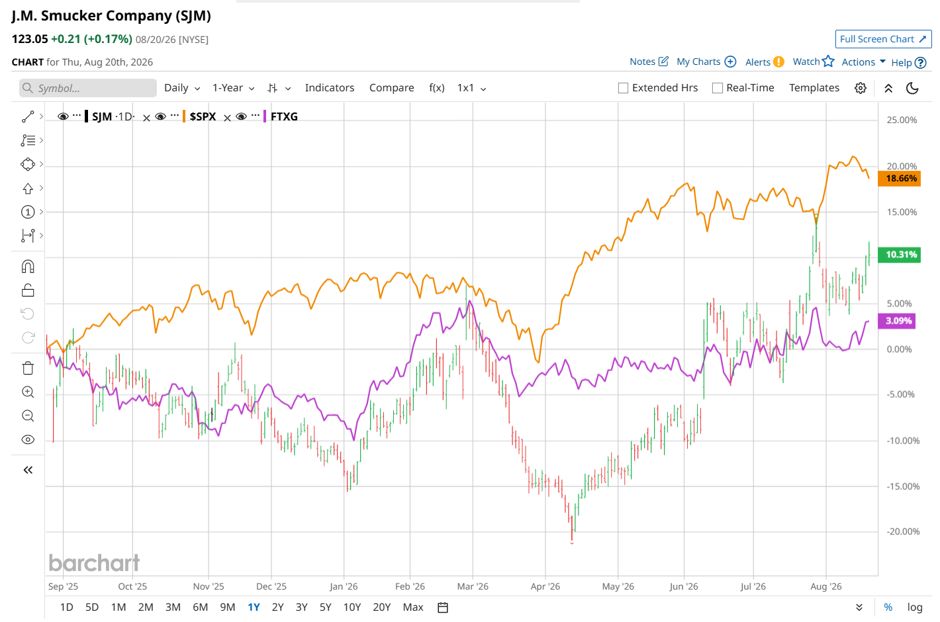The image size is (940, 622).
Task: Collapse the drawing tools sidebar
Action: [28, 470]
